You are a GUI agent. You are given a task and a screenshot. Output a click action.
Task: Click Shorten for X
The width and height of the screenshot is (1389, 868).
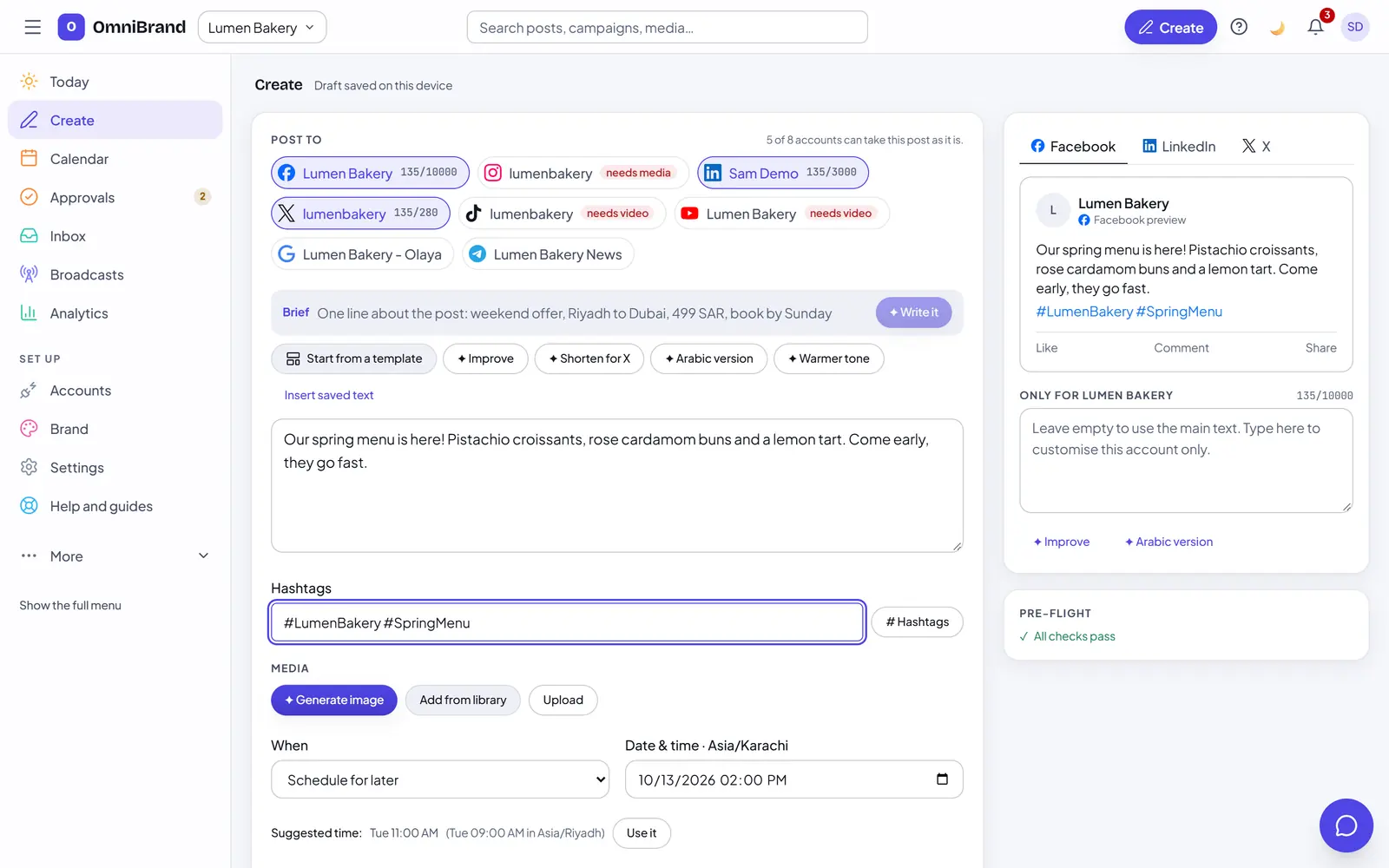[589, 358]
